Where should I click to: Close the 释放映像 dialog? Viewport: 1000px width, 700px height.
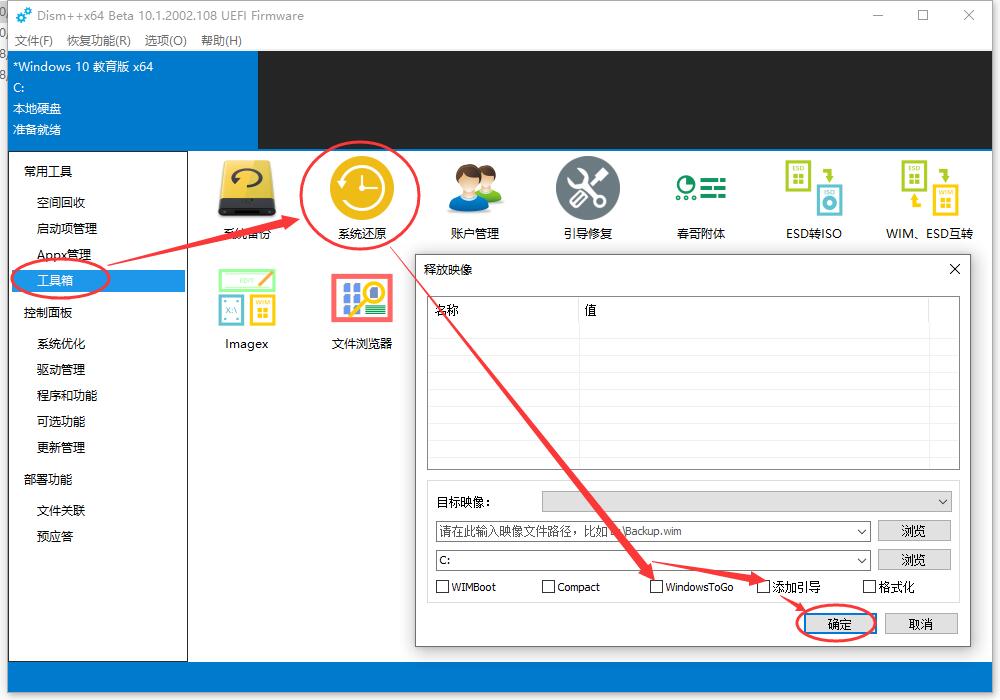click(955, 269)
